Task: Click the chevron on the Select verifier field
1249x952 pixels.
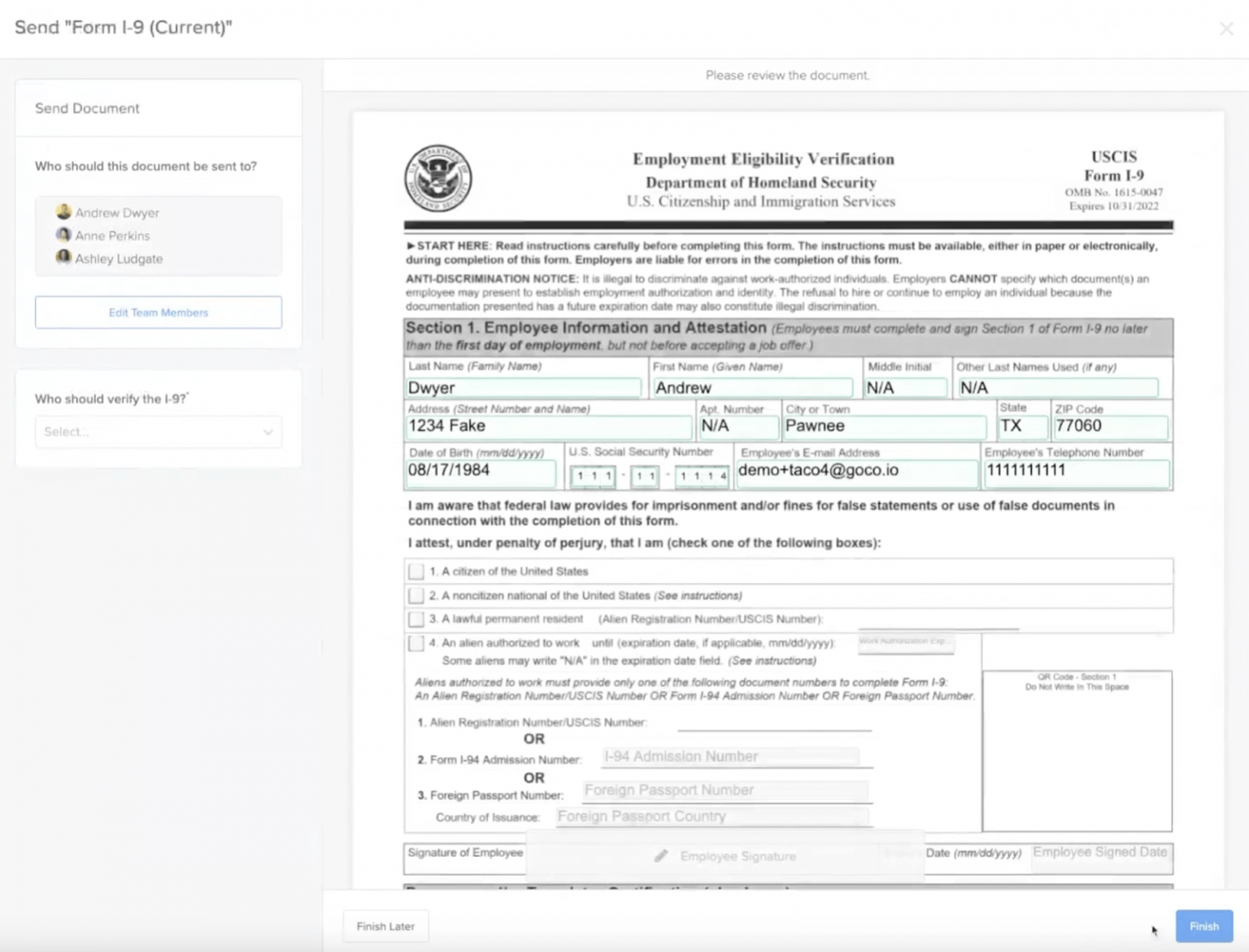Action: coord(268,432)
